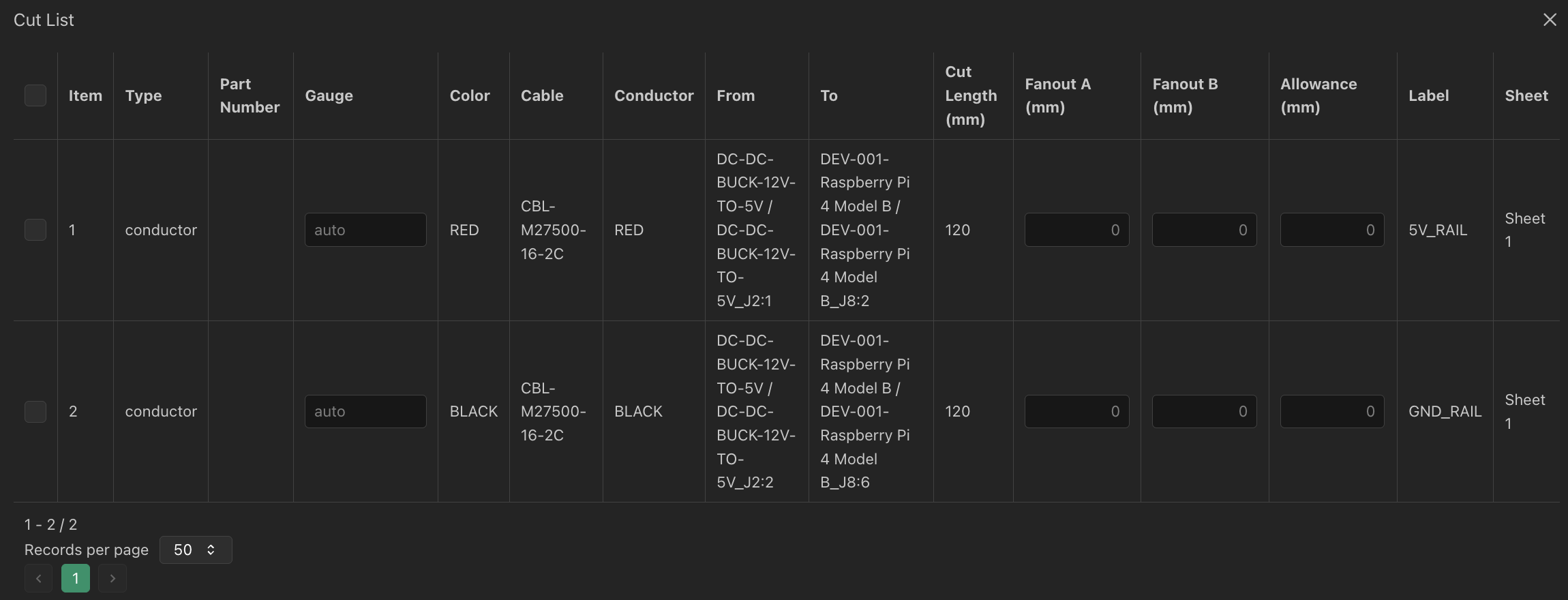Click the previous page arrow
1568x600 pixels.
(38, 577)
